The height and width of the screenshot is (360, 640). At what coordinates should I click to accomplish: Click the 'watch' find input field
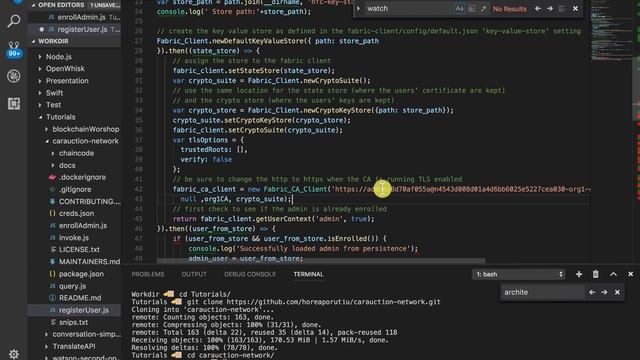pos(409,9)
